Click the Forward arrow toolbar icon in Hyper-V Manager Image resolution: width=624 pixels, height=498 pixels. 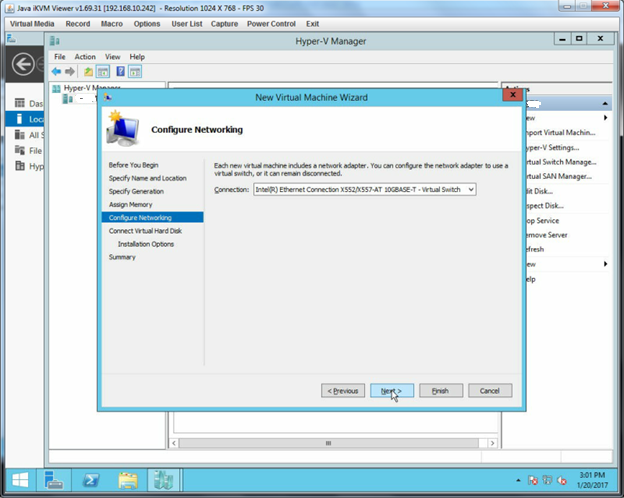(x=70, y=72)
